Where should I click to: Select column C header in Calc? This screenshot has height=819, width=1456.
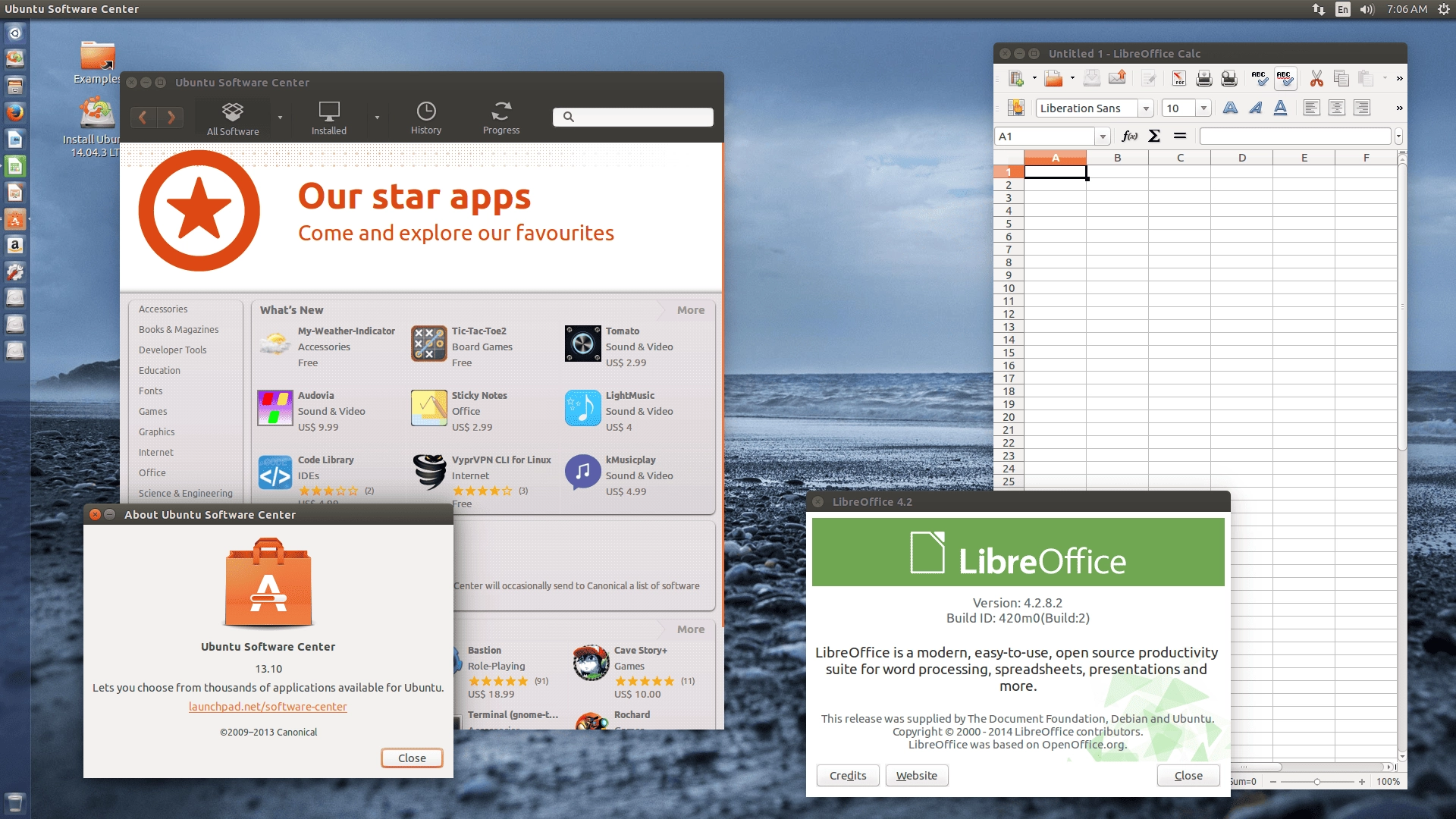point(1180,158)
